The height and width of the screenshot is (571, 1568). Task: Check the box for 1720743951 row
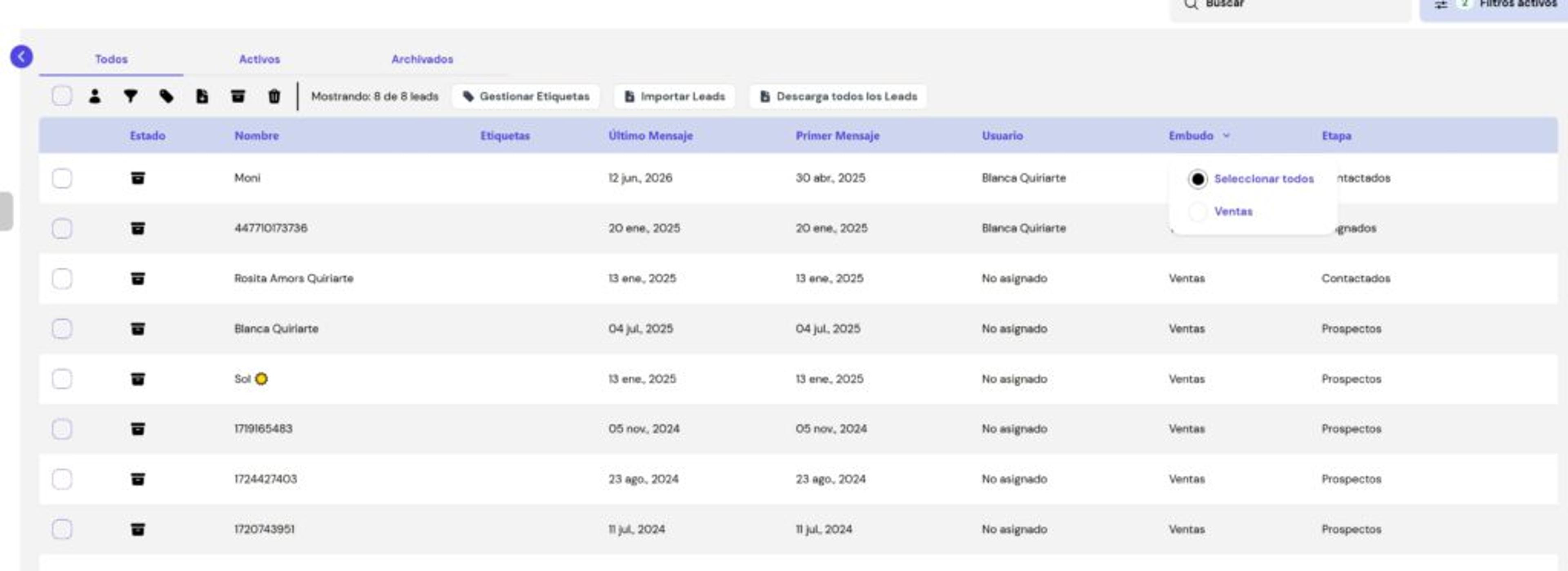coord(62,529)
